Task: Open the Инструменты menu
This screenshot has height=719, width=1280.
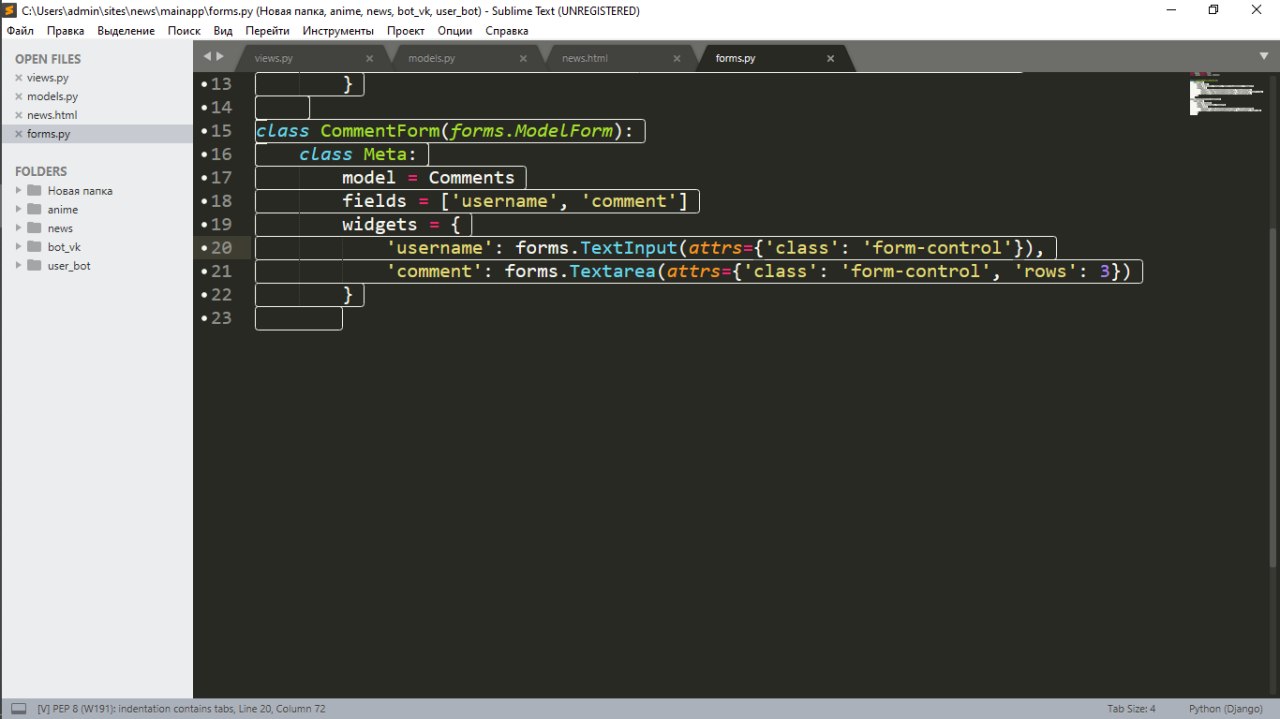Action: (338, 31)
